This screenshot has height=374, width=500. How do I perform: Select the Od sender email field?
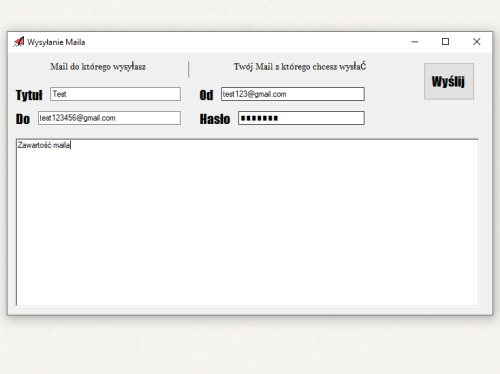pyautogui.click(x=293, y=94)
